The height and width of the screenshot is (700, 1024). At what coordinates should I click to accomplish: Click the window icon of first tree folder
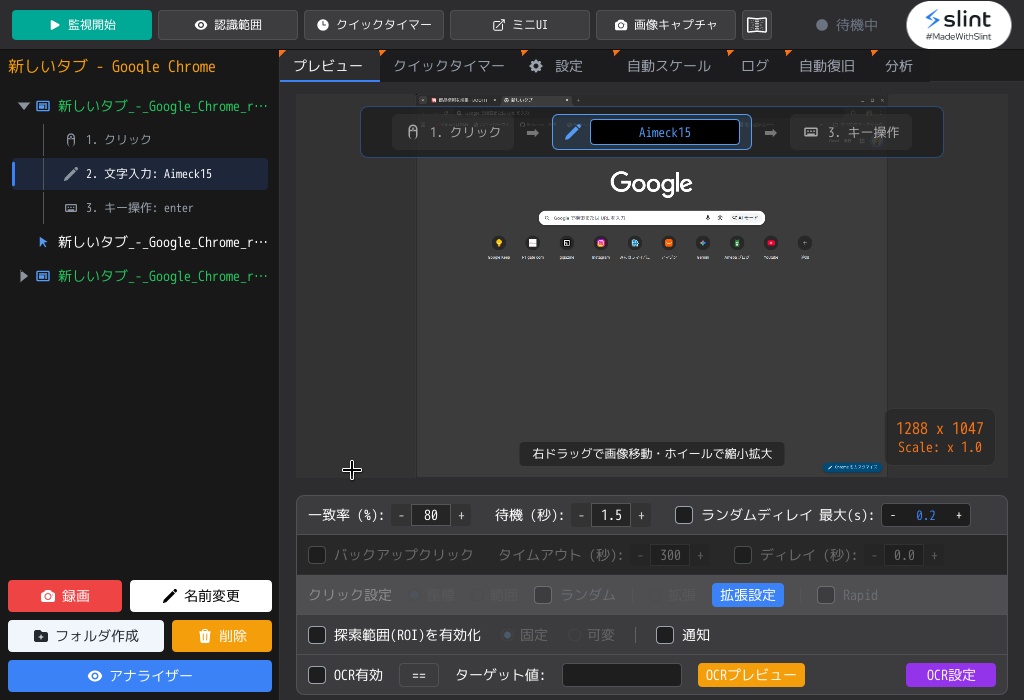(x=43, y=106)
